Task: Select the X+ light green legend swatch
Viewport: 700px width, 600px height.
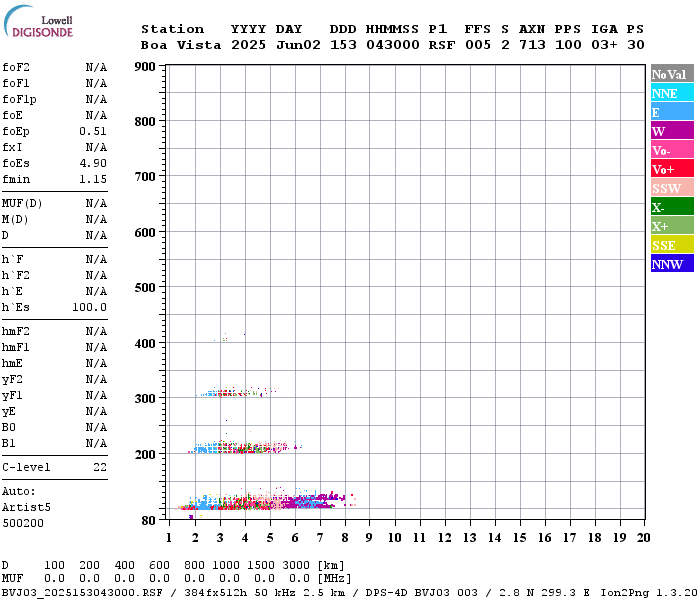Action: (672, 225)
